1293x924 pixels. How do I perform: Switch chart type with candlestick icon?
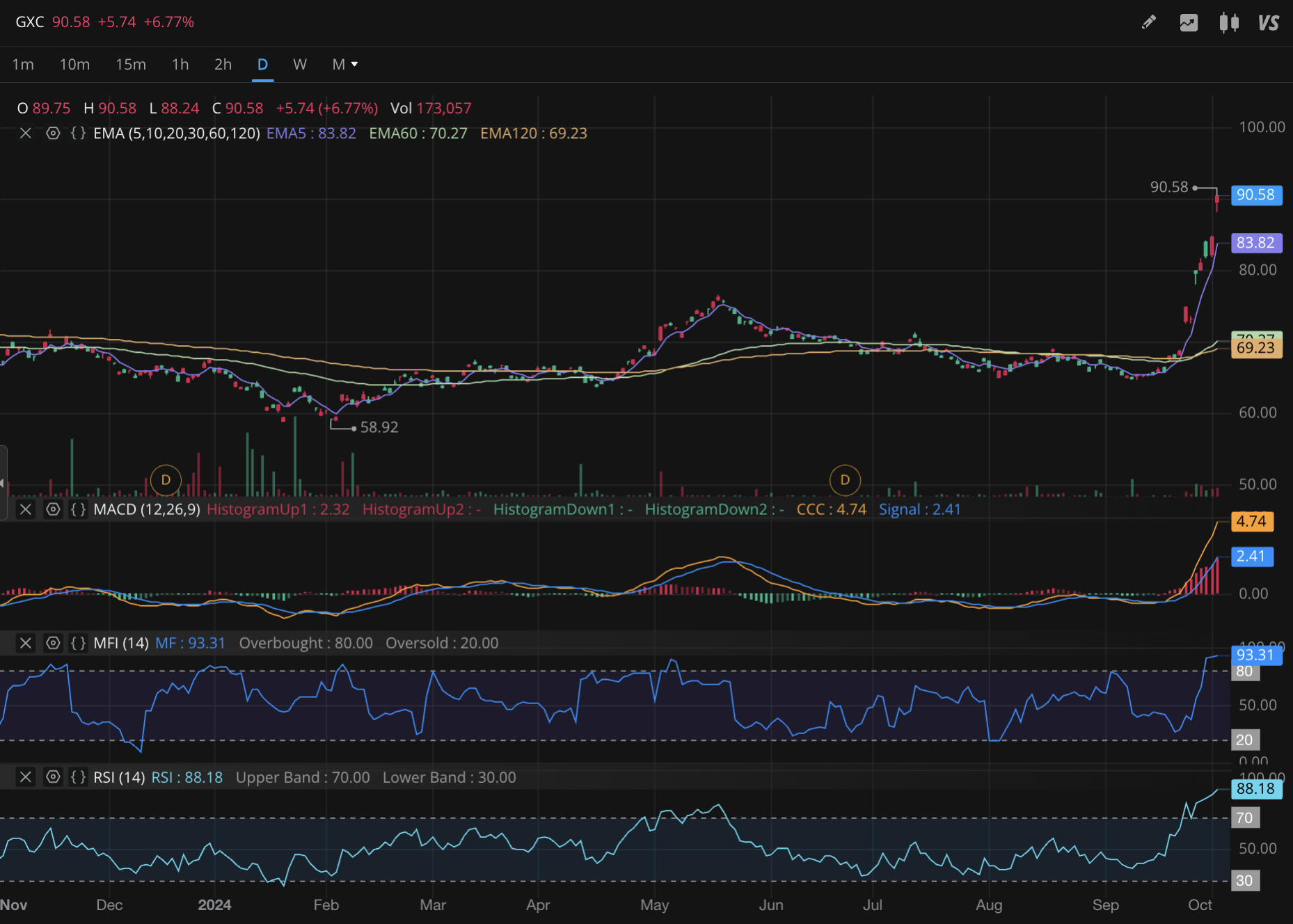point(1229,23)
